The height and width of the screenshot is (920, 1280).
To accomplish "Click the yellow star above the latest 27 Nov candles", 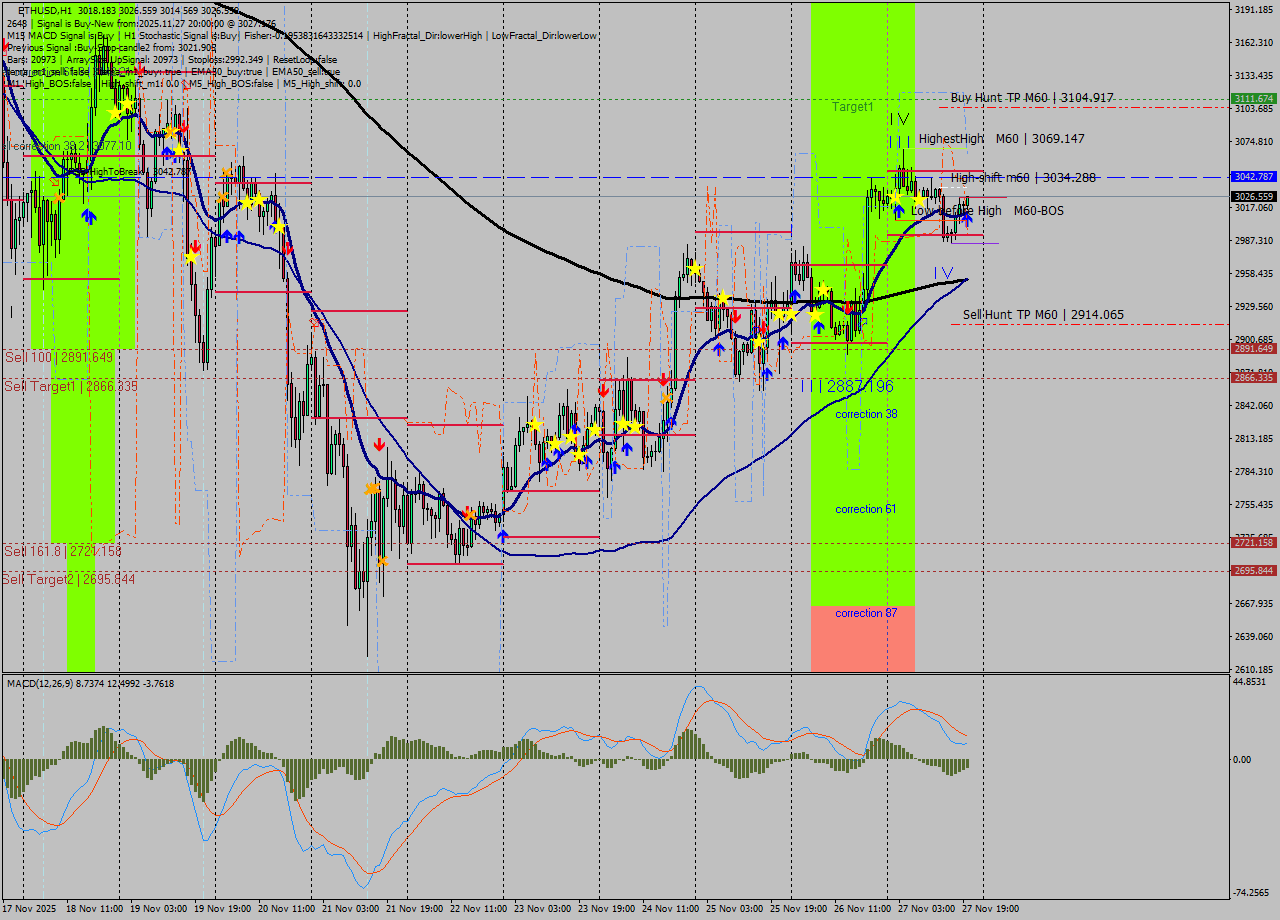I will coord(918,198).
